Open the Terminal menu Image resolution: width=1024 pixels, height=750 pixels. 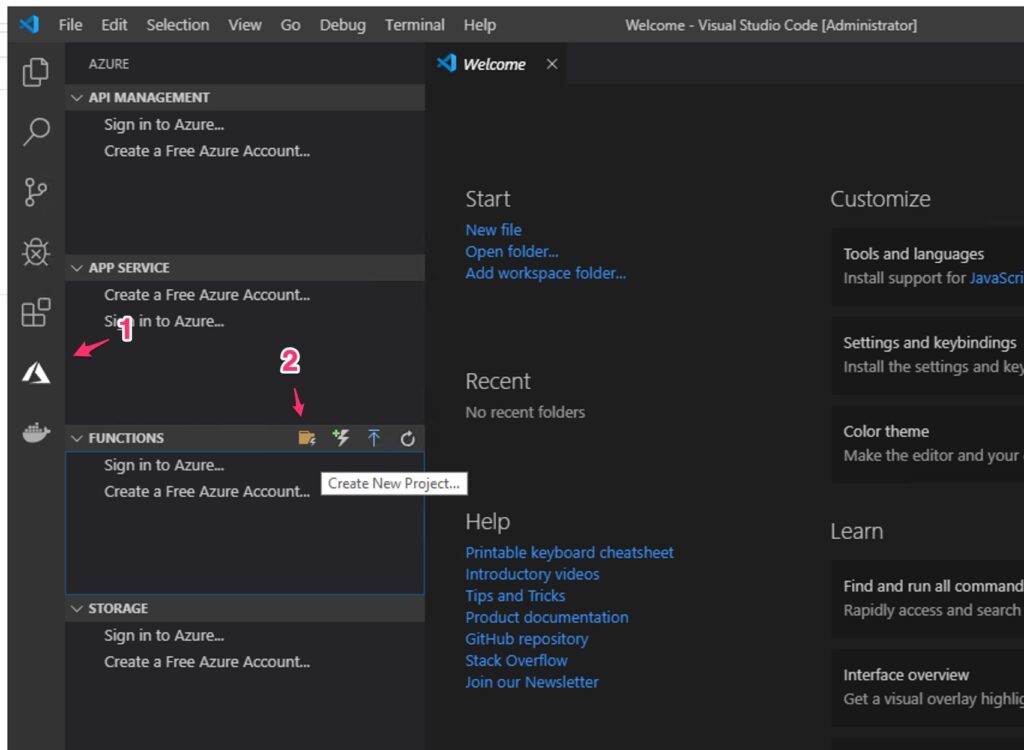[x=414, y=25]
